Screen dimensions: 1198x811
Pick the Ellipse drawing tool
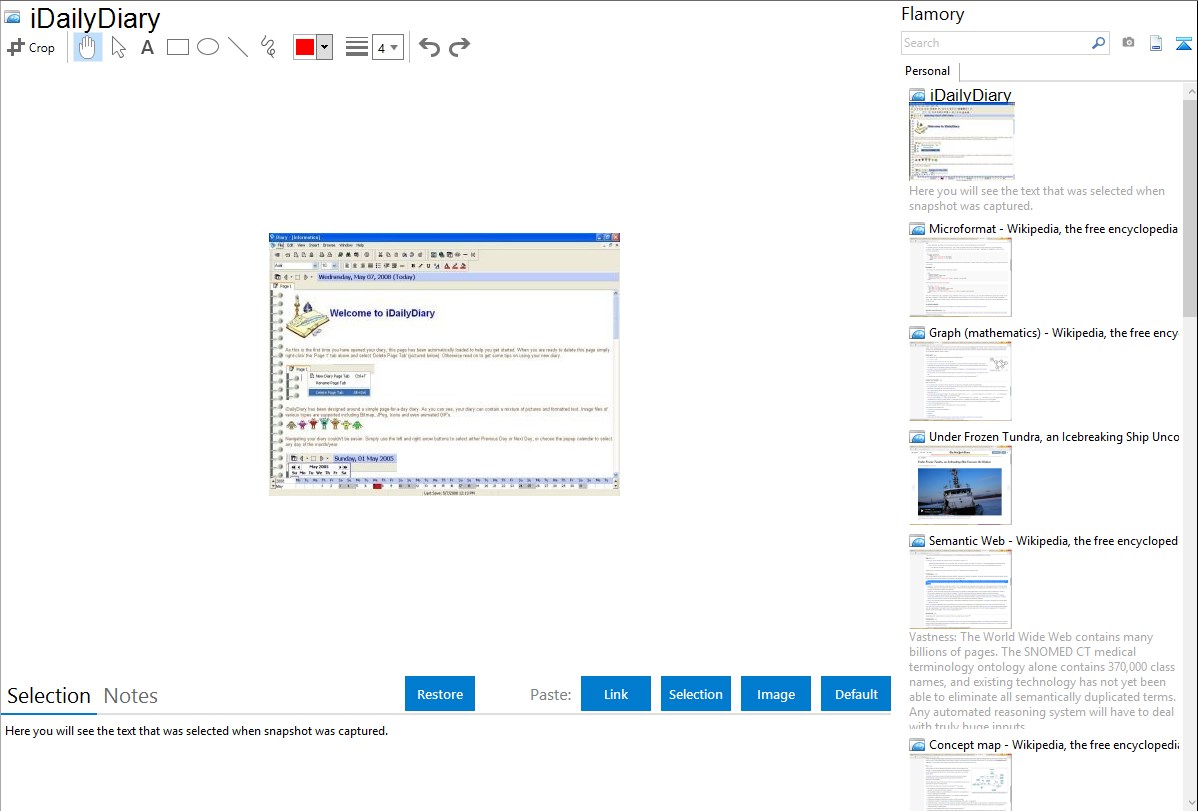[208, 47]
